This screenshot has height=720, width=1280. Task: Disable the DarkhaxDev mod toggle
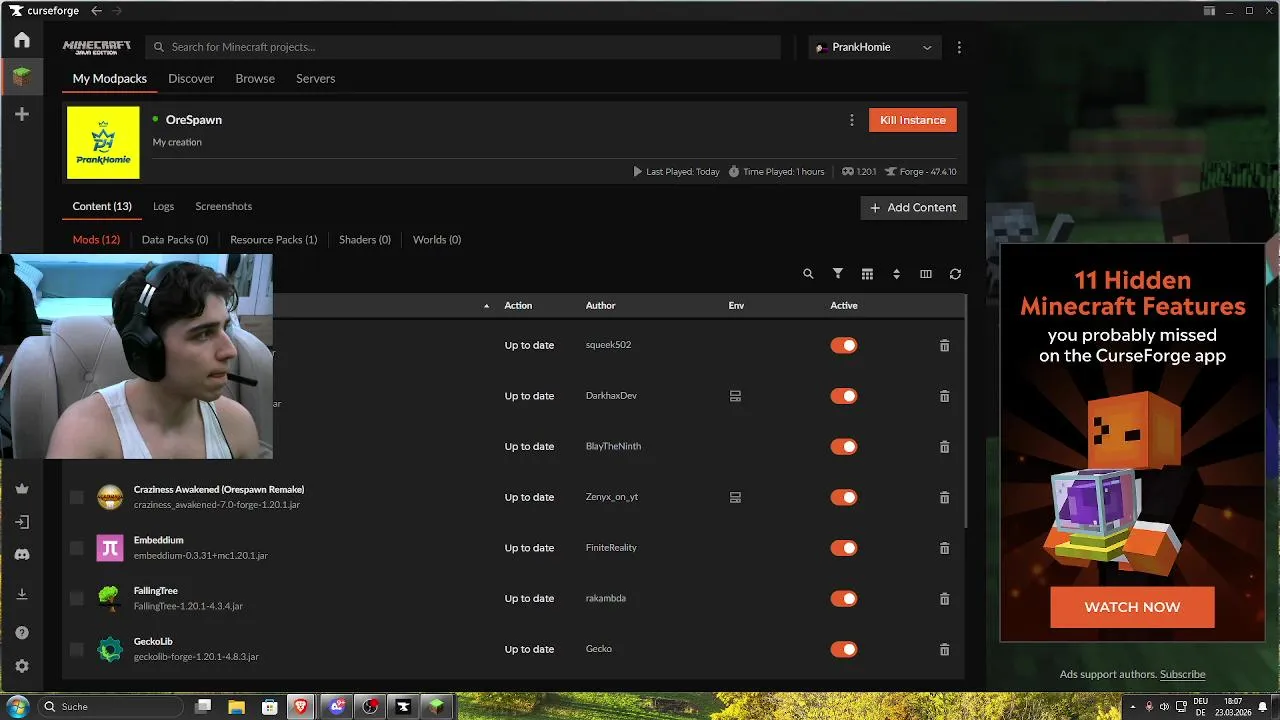point(844,396)
